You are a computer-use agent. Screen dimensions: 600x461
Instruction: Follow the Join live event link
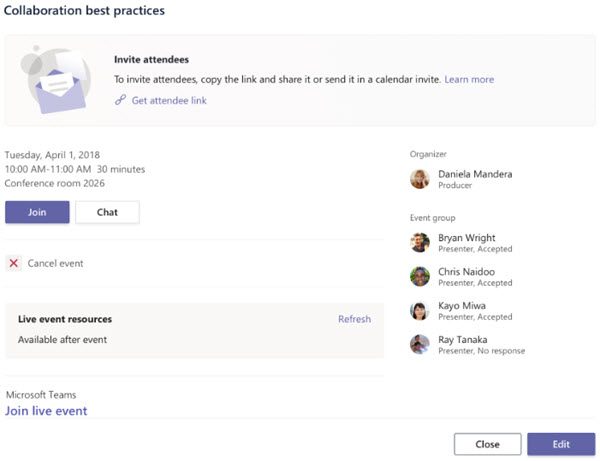[46, 411]
